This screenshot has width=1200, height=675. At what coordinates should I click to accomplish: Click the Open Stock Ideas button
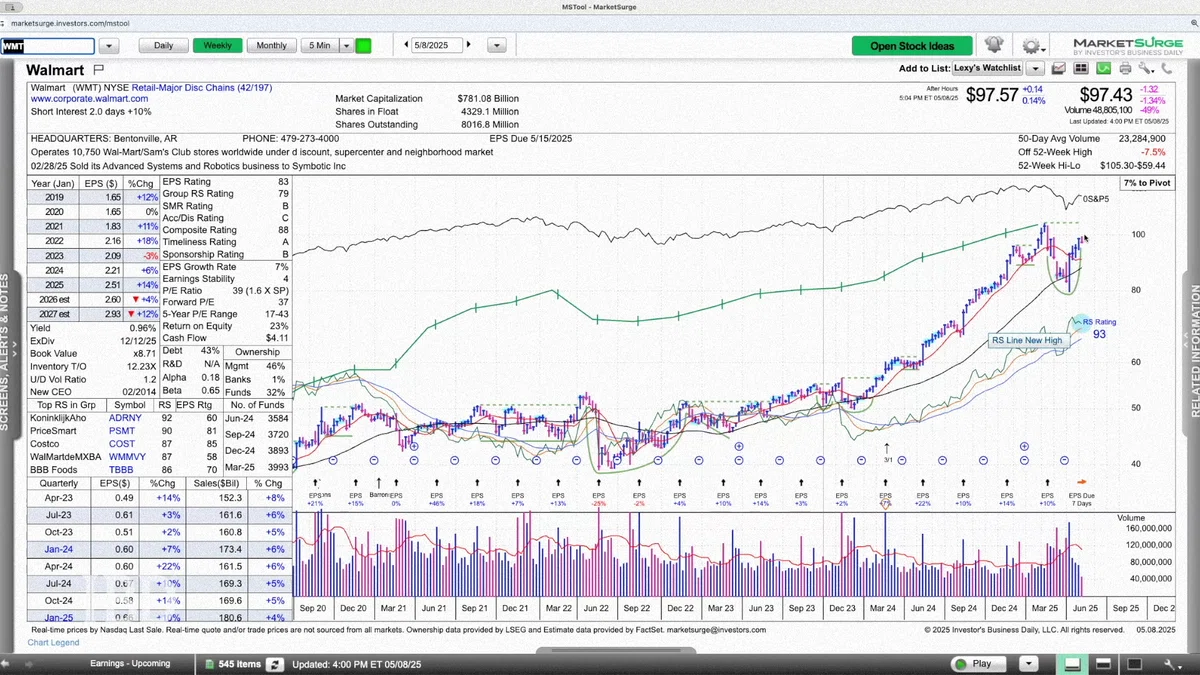point(912,46)
